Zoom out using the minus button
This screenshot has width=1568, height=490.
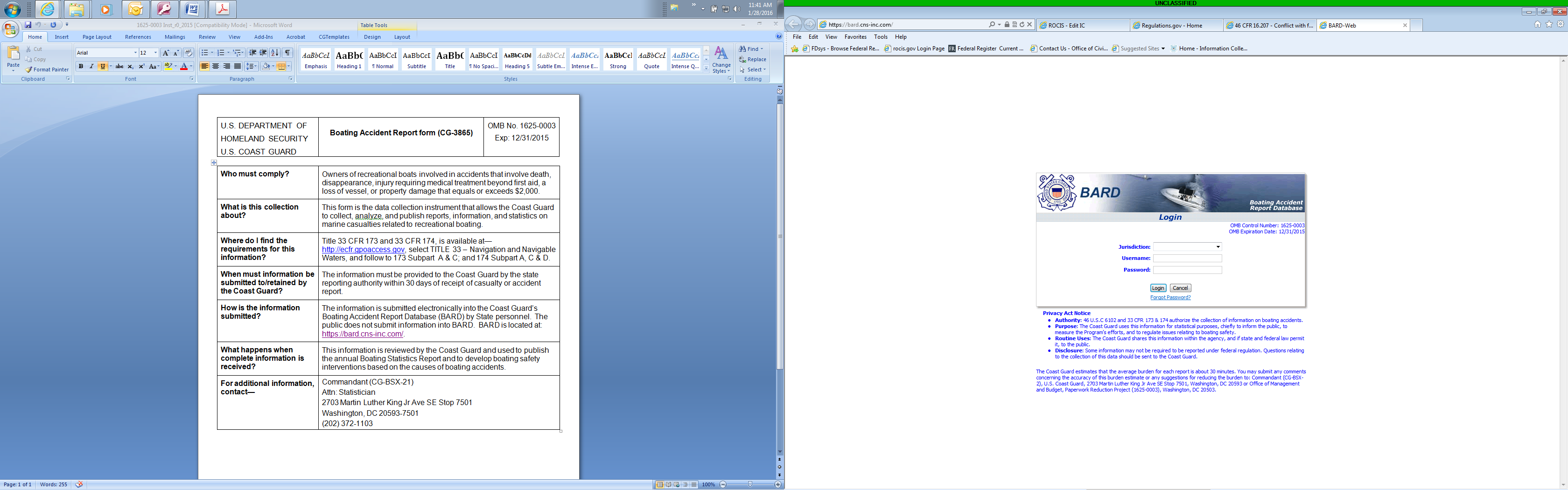[723, 484]
